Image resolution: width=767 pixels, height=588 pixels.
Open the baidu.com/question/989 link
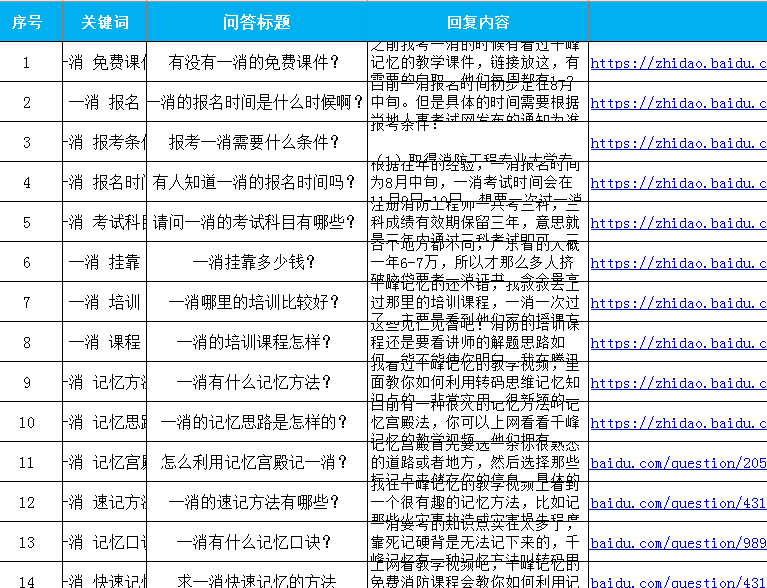pos(678,543)
